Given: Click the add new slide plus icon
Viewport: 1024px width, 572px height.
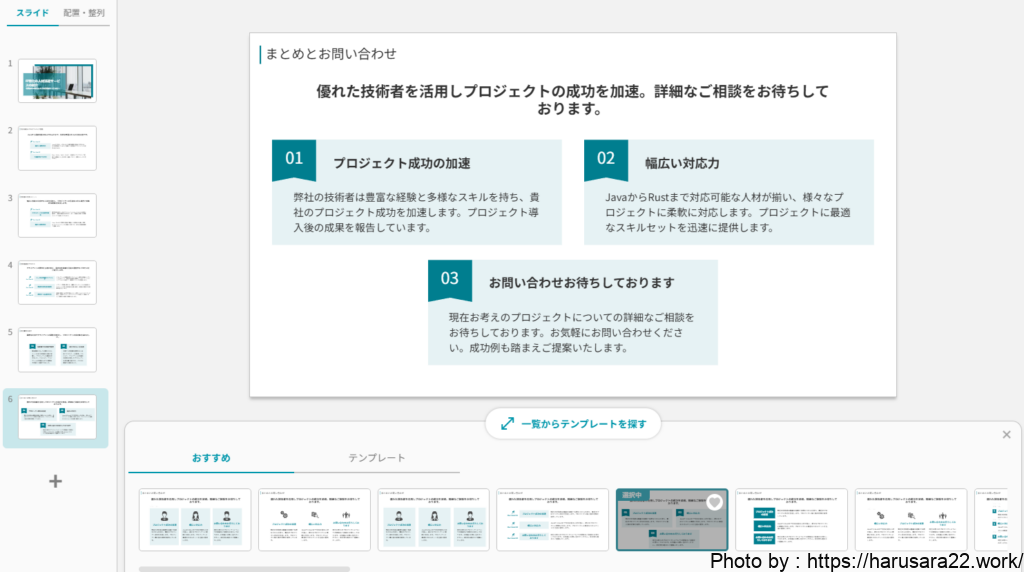Looking at the screenshot, I should pyautogui.click(x=56, y=481).
